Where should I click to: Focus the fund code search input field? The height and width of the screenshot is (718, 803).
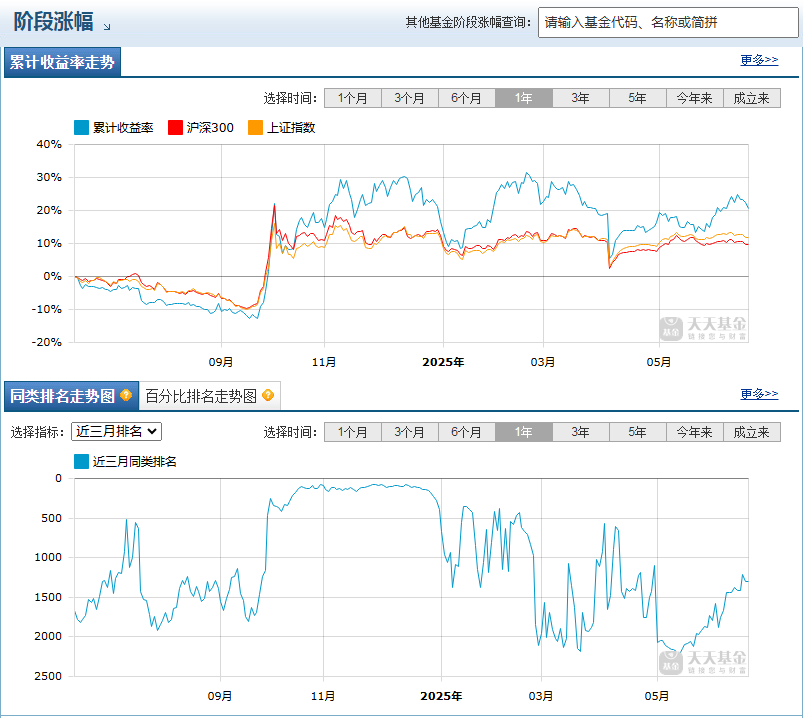668,23
